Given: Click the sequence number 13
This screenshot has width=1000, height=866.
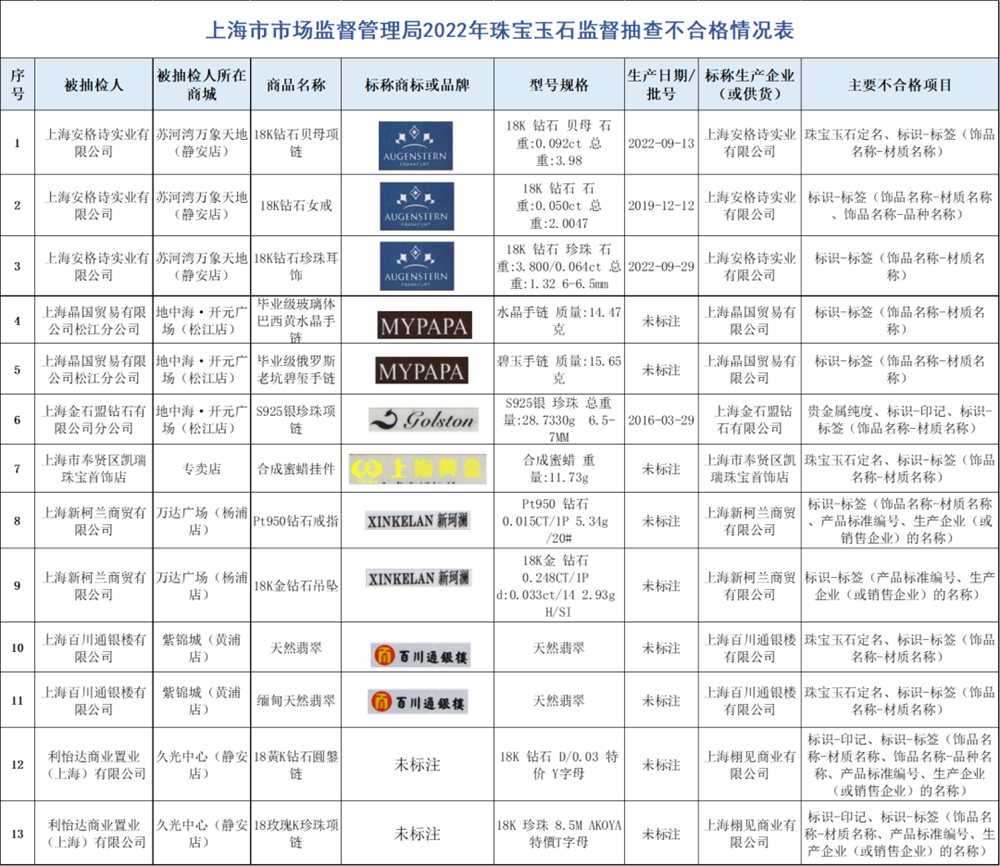Looking at the screenshot, I should (17, 833).
